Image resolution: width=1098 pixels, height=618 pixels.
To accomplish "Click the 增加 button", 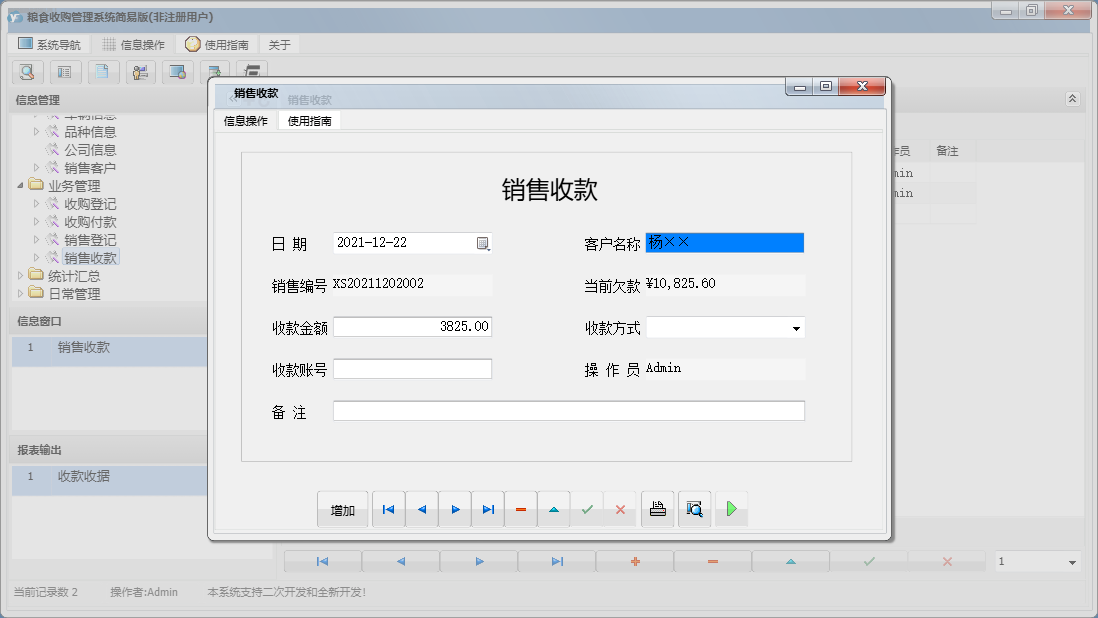I will (x=342, y=509).
